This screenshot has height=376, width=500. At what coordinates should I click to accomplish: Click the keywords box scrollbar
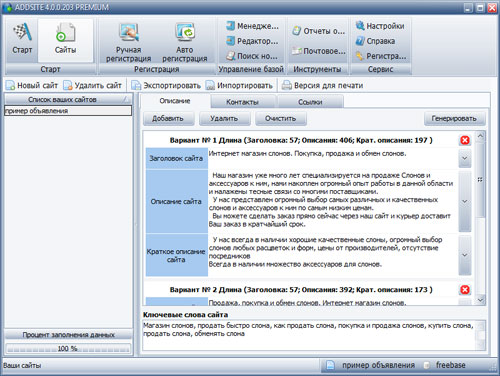pos(481,335)
